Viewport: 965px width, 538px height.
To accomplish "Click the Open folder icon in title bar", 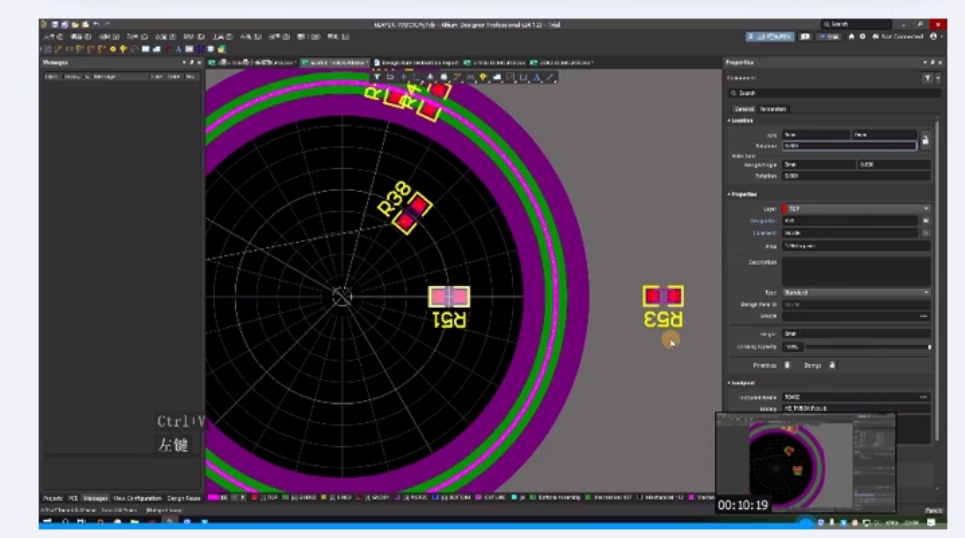I will tap(74, 25).
